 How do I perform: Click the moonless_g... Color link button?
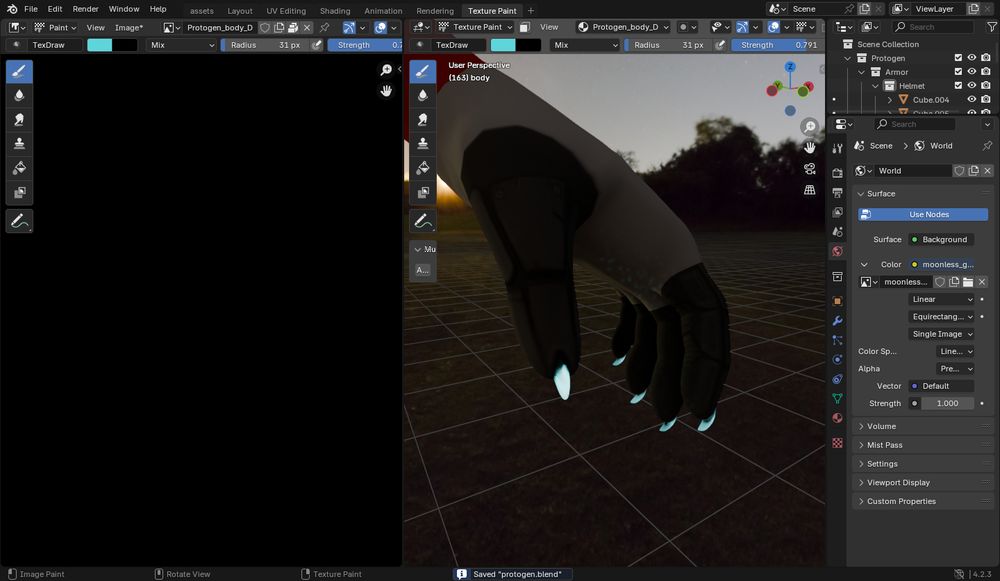tap(943, 264)
